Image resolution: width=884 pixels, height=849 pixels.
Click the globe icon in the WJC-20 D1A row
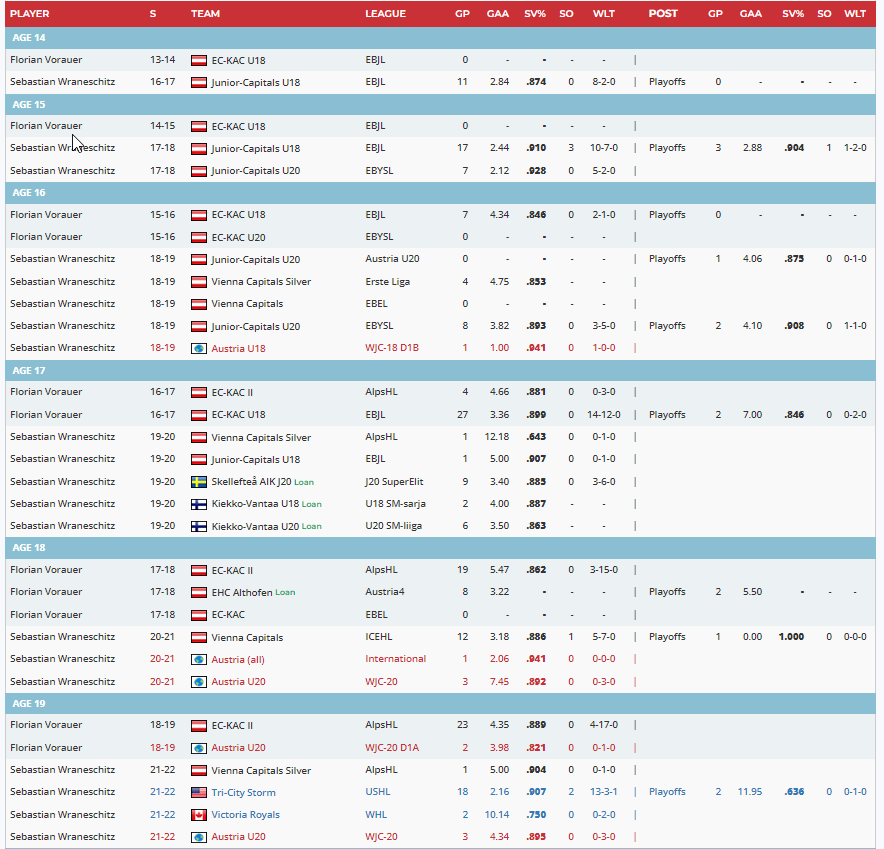click(198, 748)
